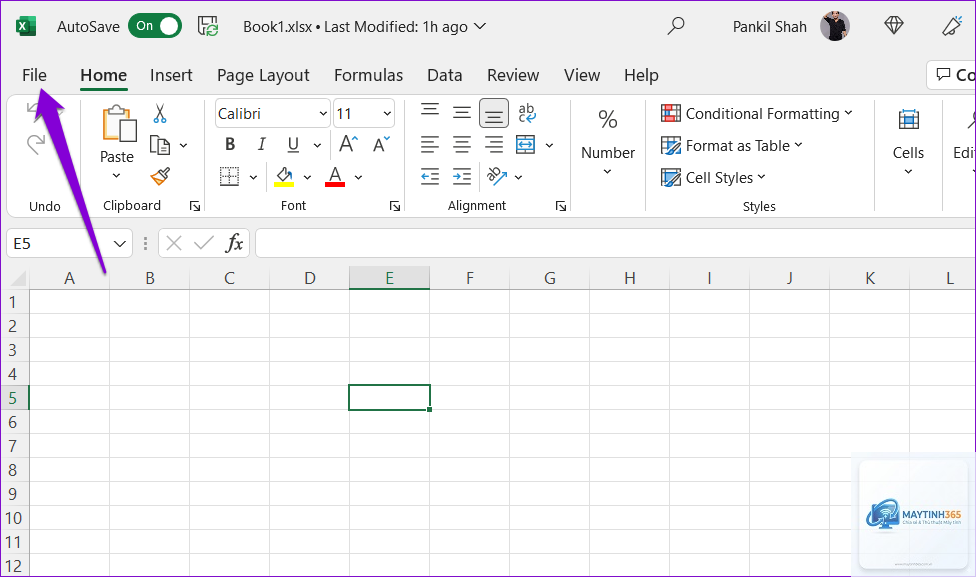Click the Redo arrow icon

tap(36, 144)
